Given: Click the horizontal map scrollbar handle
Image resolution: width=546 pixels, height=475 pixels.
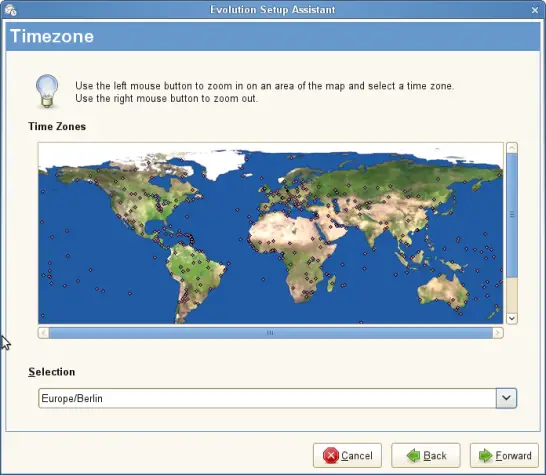Looking at the screenshot, I should point(270,333).
